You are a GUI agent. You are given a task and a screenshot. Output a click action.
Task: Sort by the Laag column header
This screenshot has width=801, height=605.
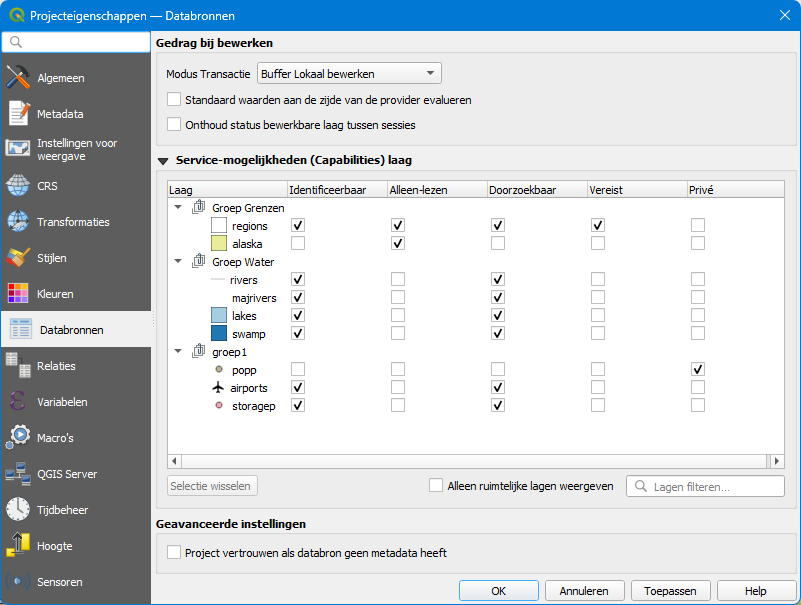coord(228,190)
